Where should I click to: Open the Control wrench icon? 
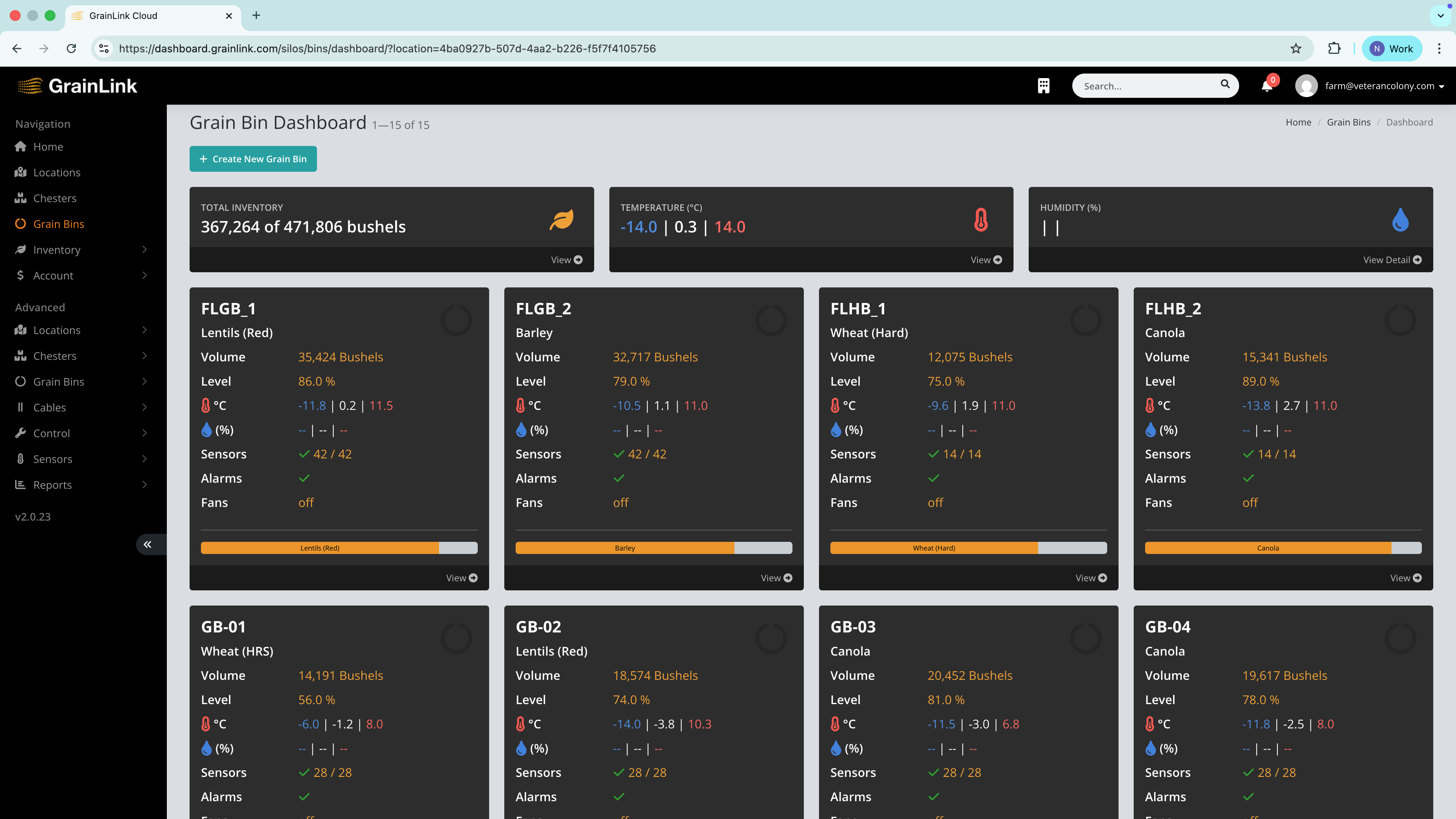[20, 433]
